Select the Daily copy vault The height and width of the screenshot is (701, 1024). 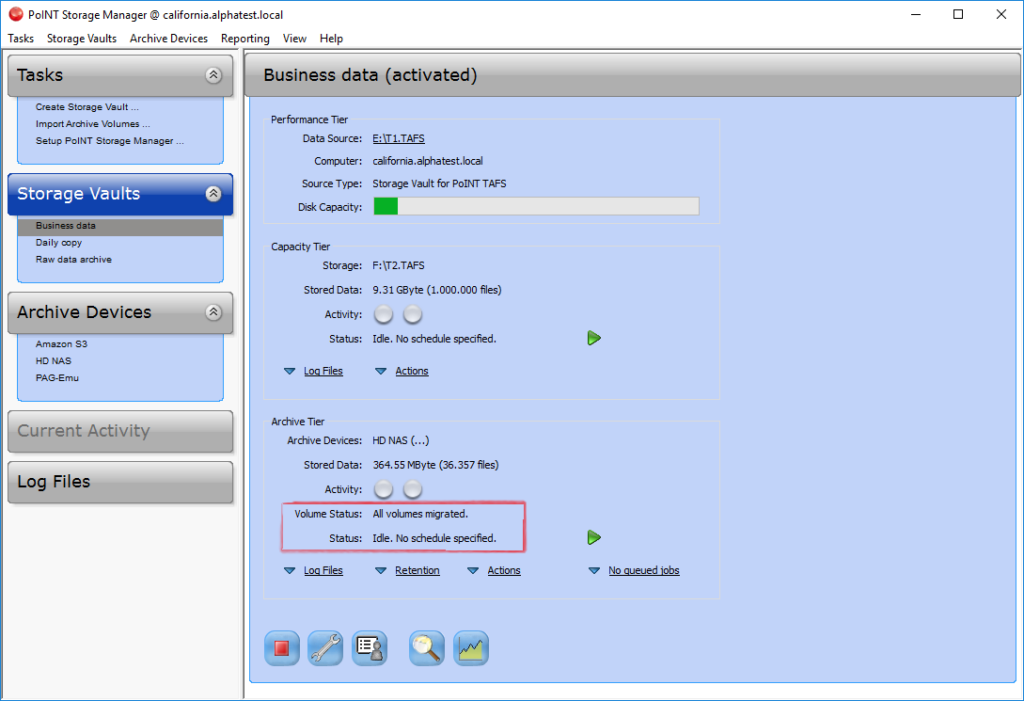[59, 242]
